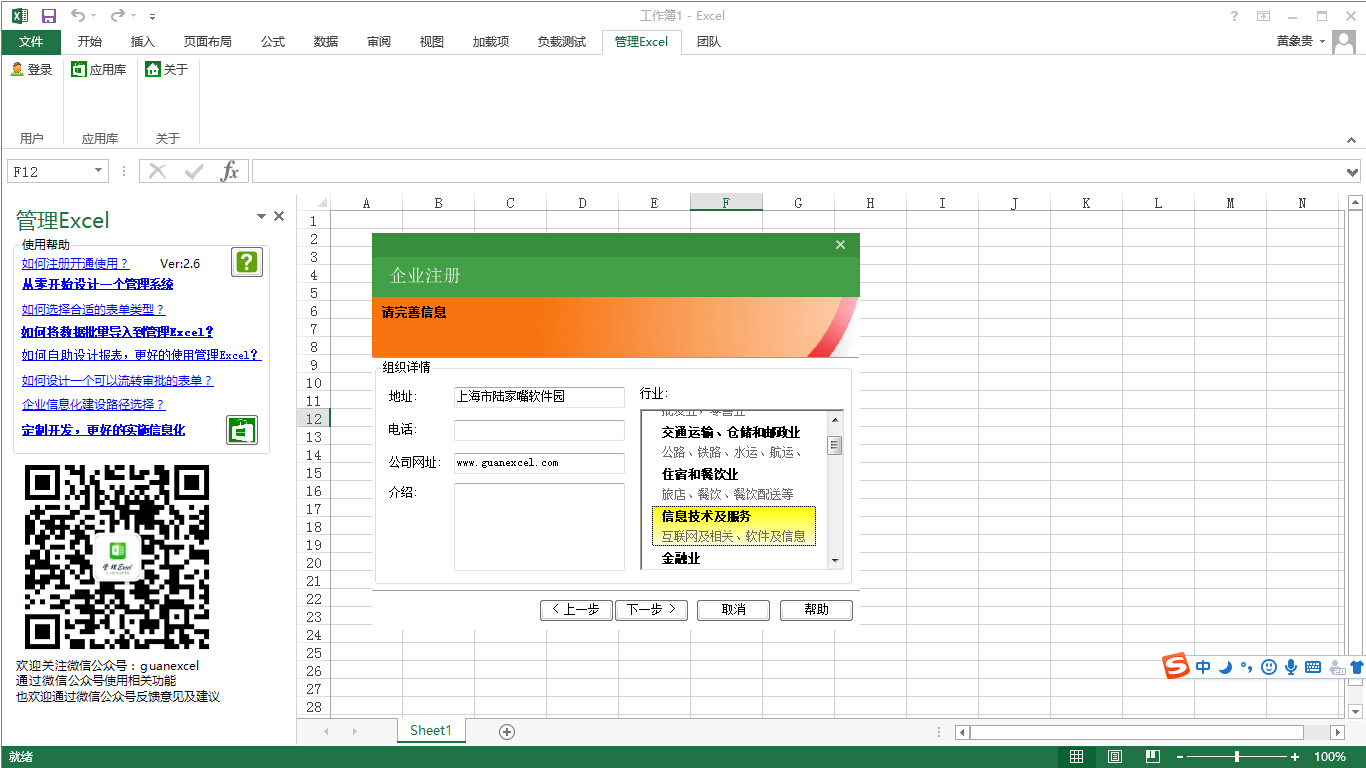1366x768 pixels.
Task: Open 企业信息化建设路径选择 link
Action: (x=93, y=405)
